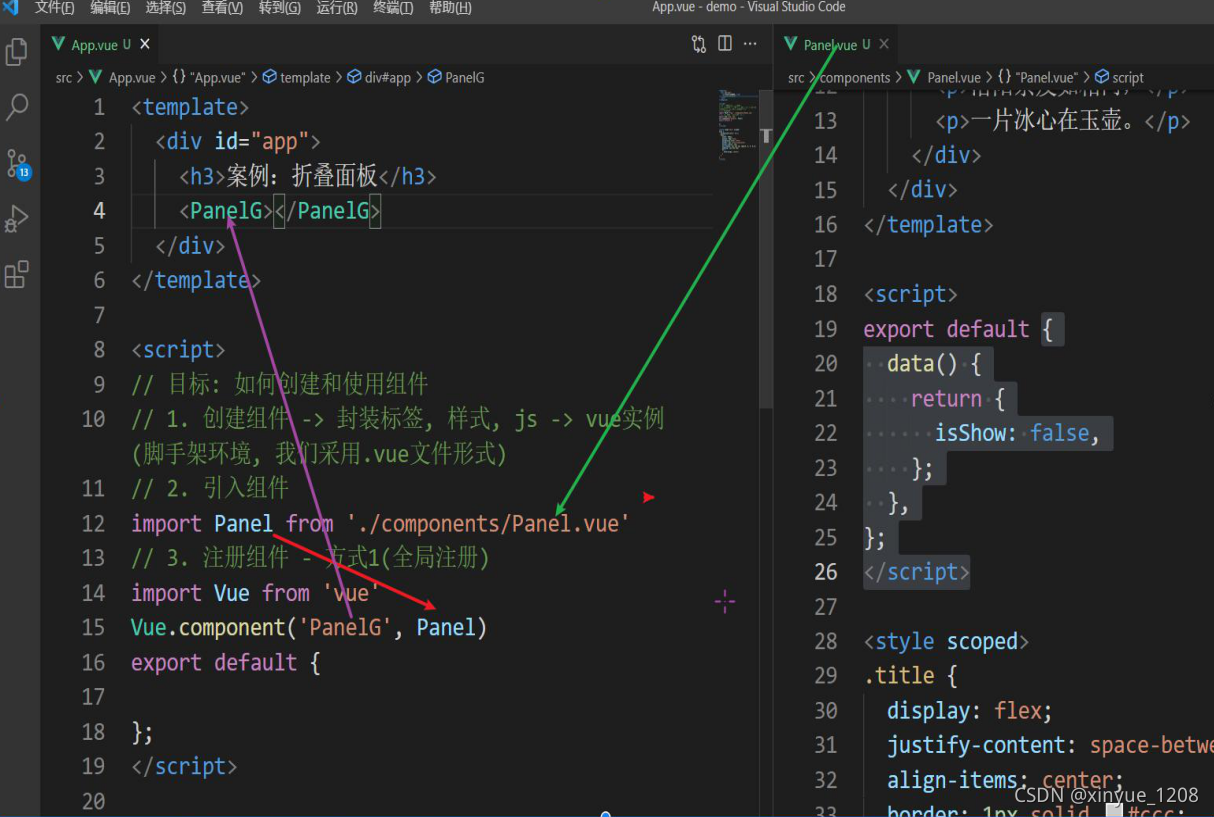Click 'PanelG' string in Vue.component call

tap(346, 628)
